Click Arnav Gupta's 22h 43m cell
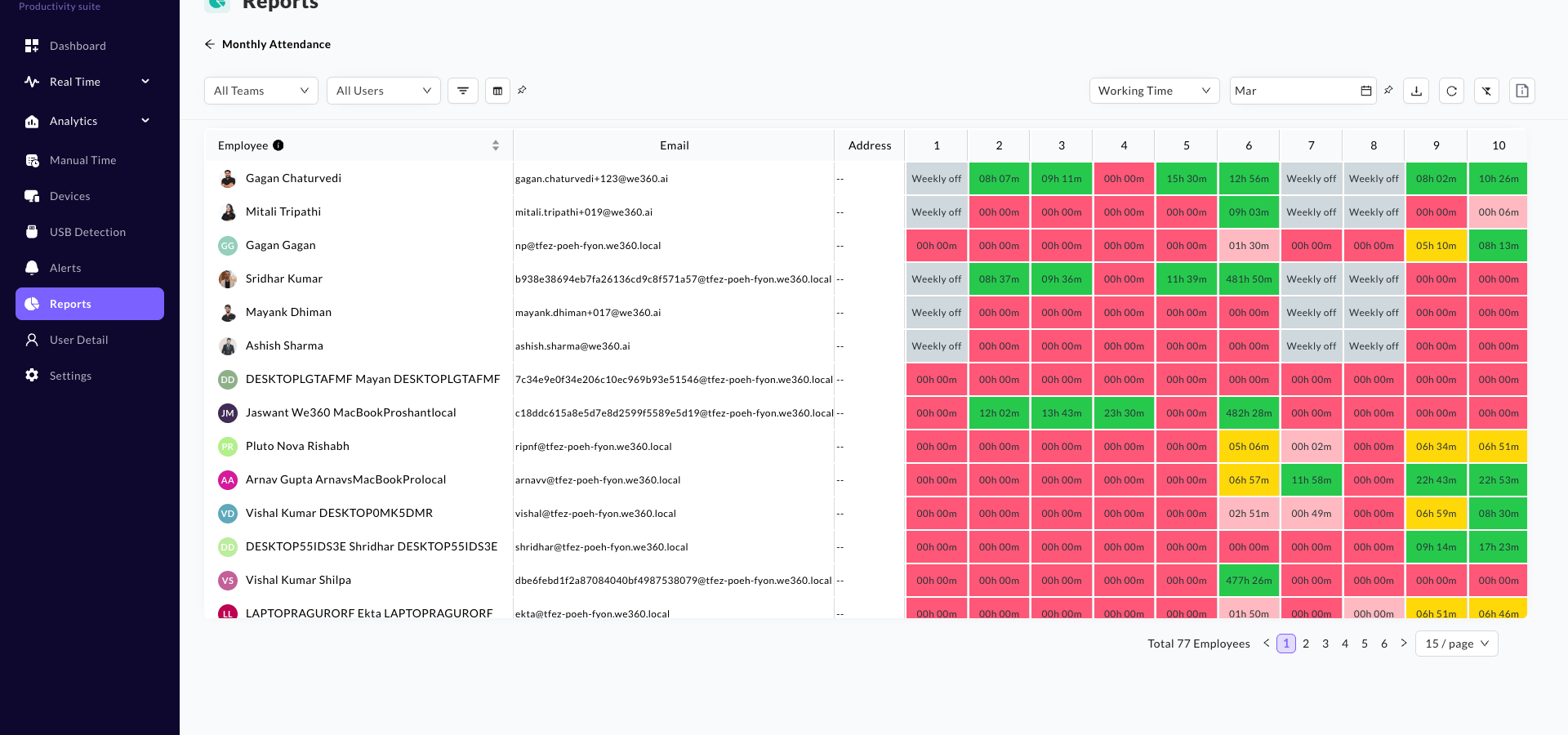 (x=1436, y=480)
